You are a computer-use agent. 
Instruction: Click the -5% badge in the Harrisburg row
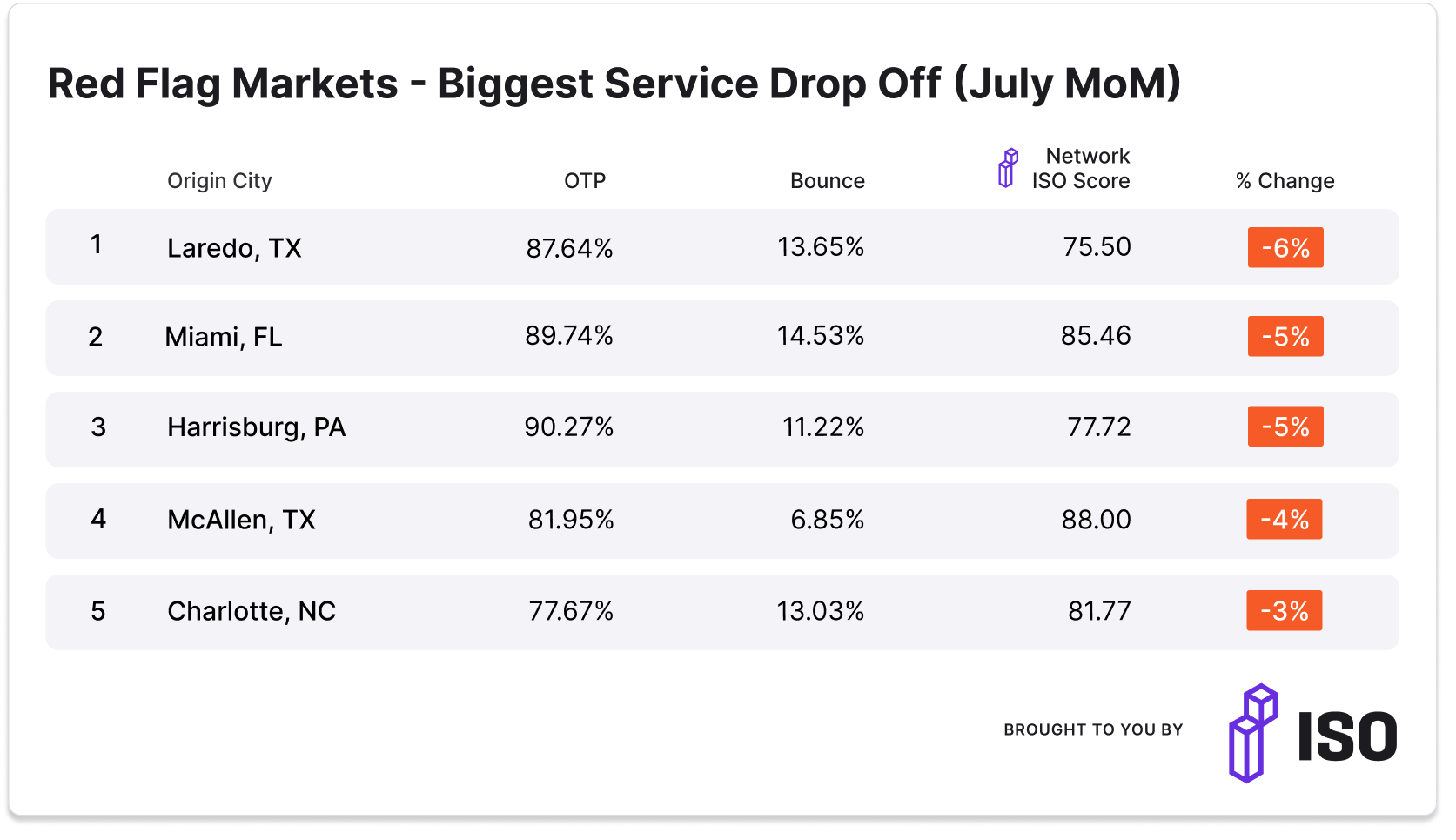[x=1285, y=427]
